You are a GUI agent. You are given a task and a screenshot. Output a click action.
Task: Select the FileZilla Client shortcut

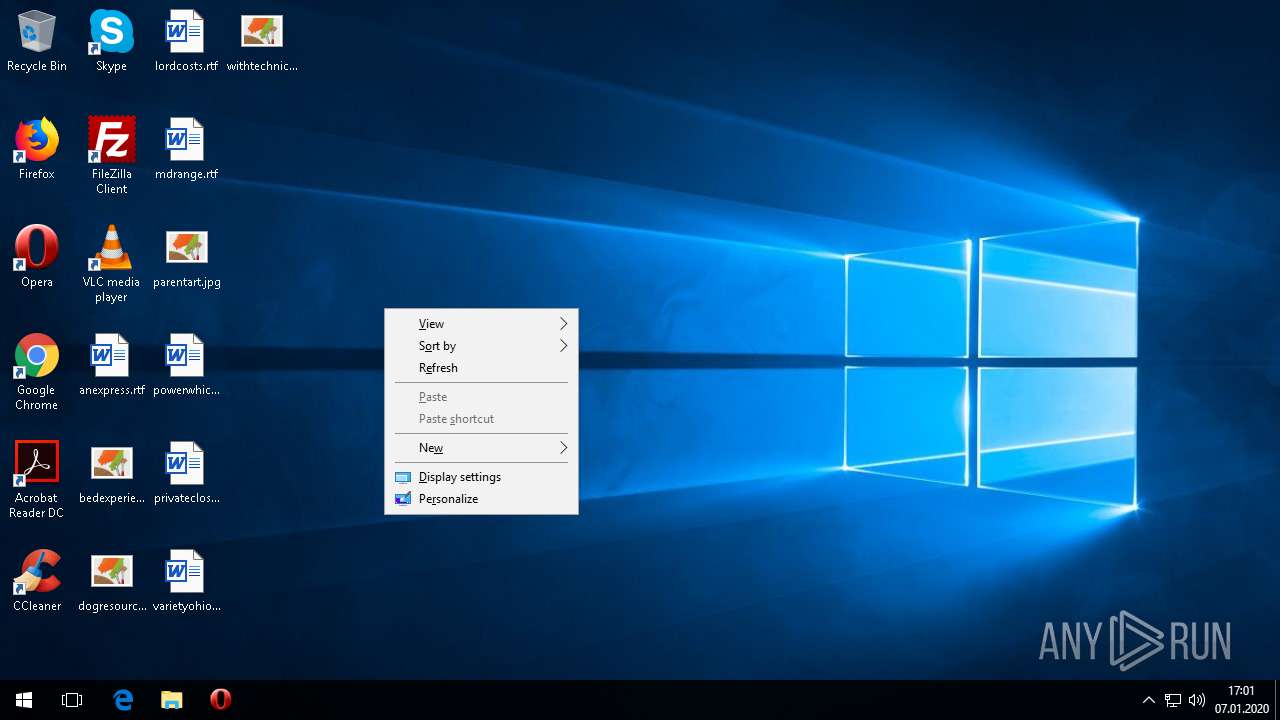click(x=111, y=156)
